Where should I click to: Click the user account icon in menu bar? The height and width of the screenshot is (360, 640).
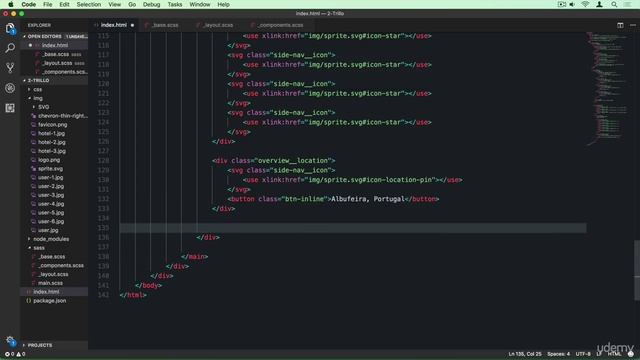599,4
